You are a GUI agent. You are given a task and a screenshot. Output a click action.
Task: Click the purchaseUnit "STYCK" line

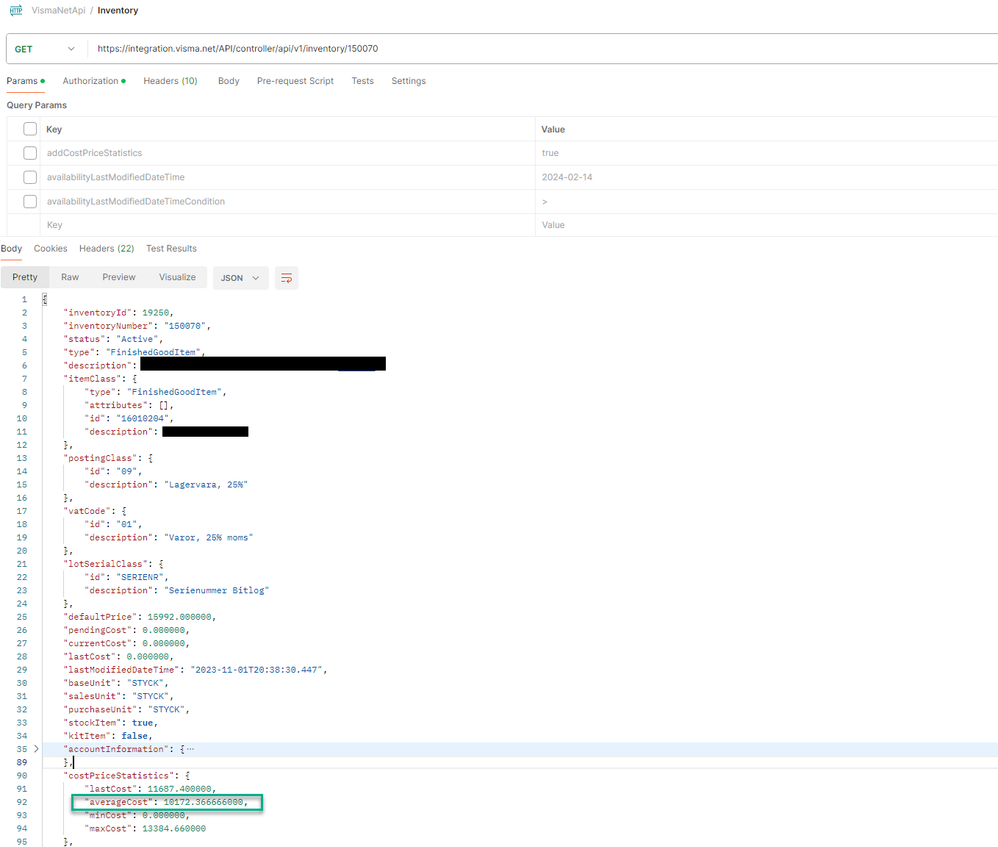pos(127,710)
